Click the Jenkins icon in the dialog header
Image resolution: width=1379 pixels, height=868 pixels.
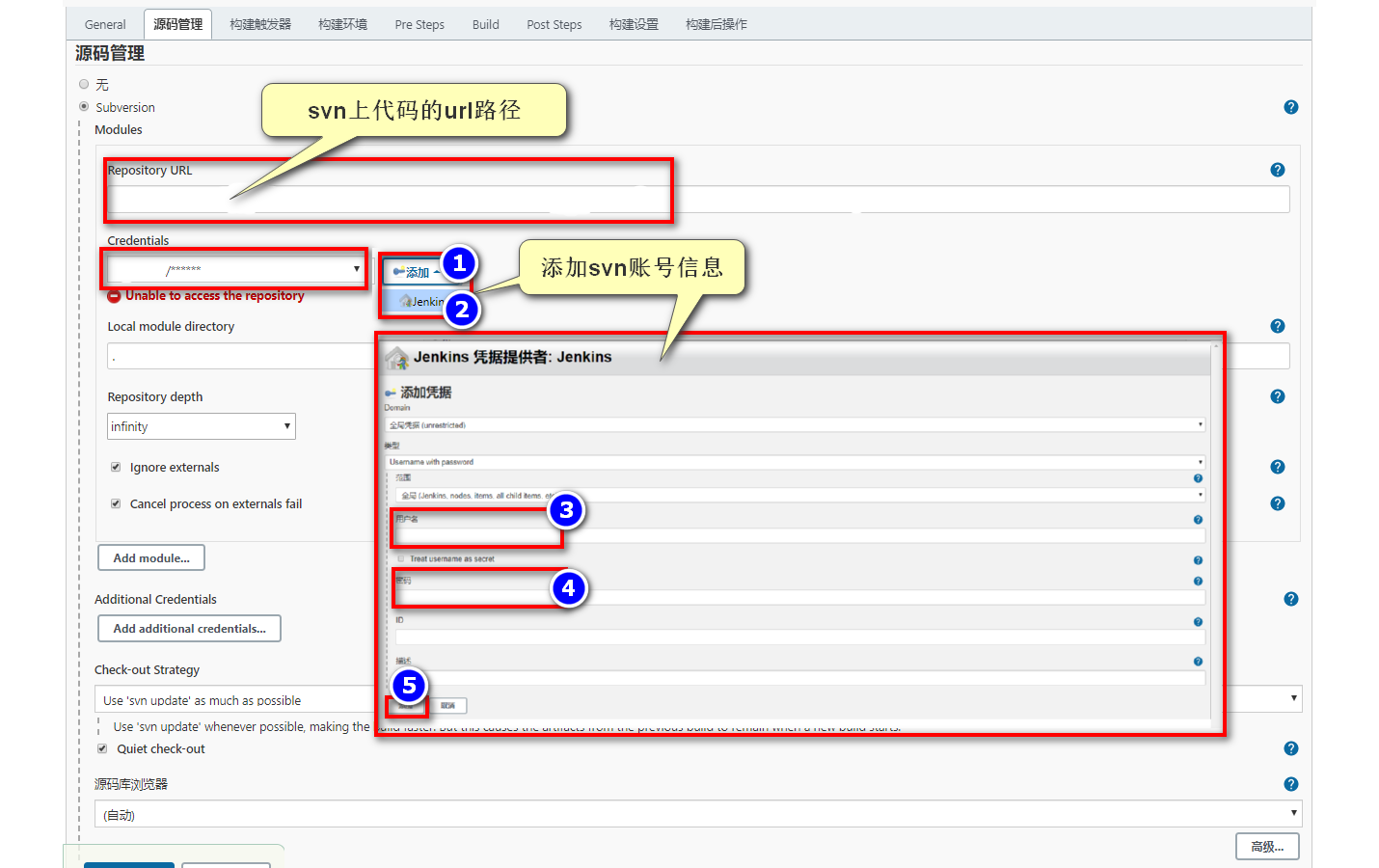(x=396, y=359)
